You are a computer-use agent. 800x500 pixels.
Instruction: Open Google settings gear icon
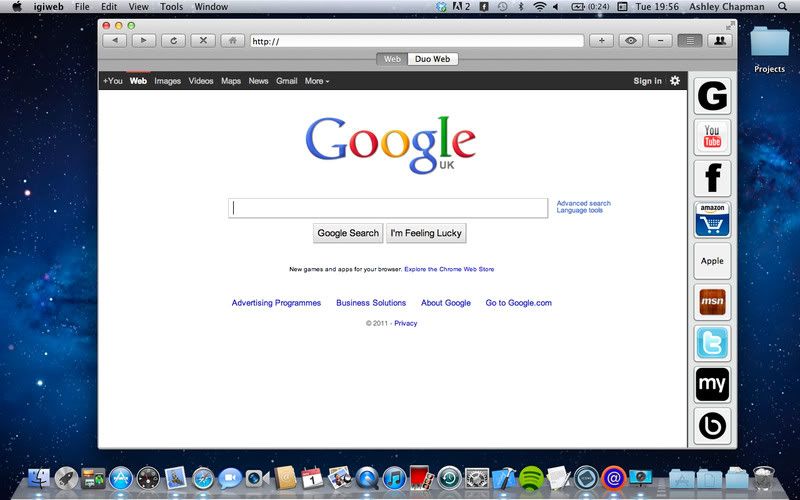[x=675, y=81]
